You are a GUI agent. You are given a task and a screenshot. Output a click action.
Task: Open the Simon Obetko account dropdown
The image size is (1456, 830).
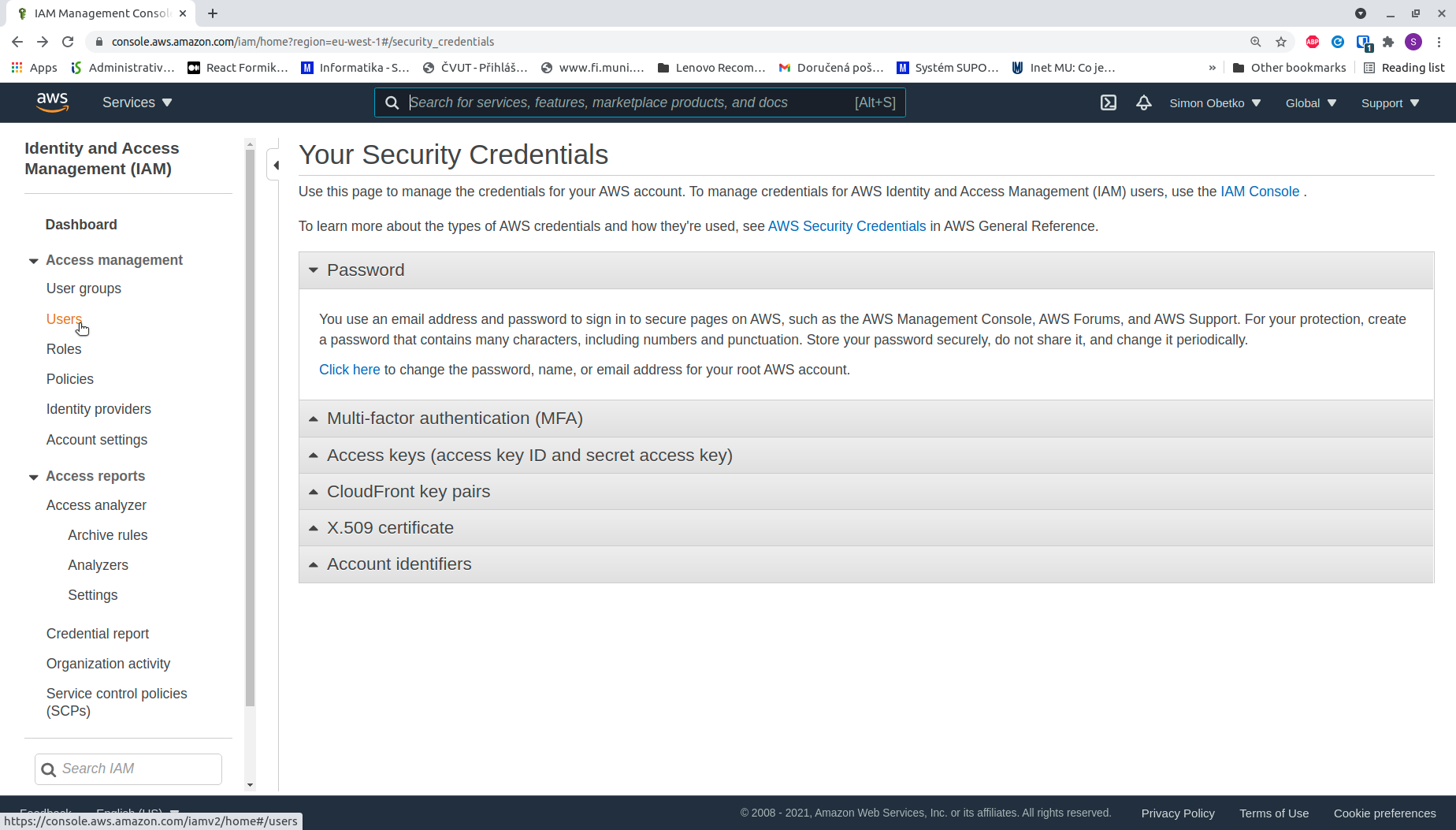[x=1215, y=102]
